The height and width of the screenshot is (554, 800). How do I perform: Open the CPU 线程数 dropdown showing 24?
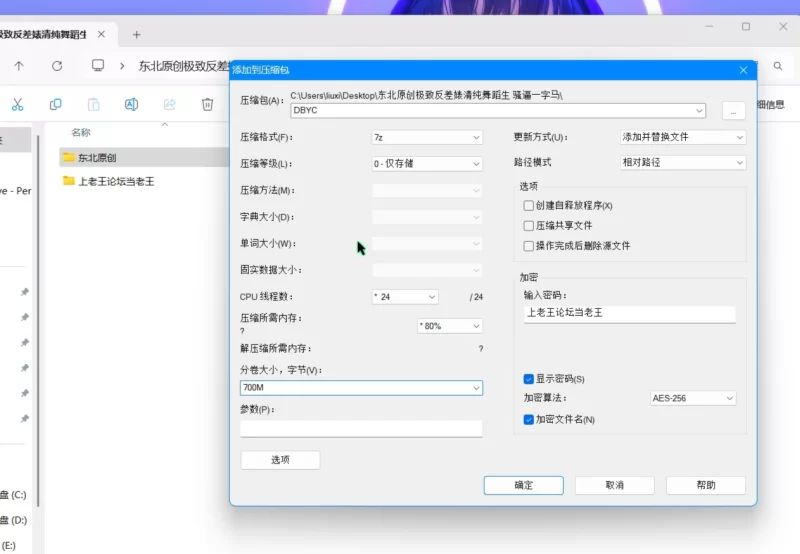click(405, 297)
